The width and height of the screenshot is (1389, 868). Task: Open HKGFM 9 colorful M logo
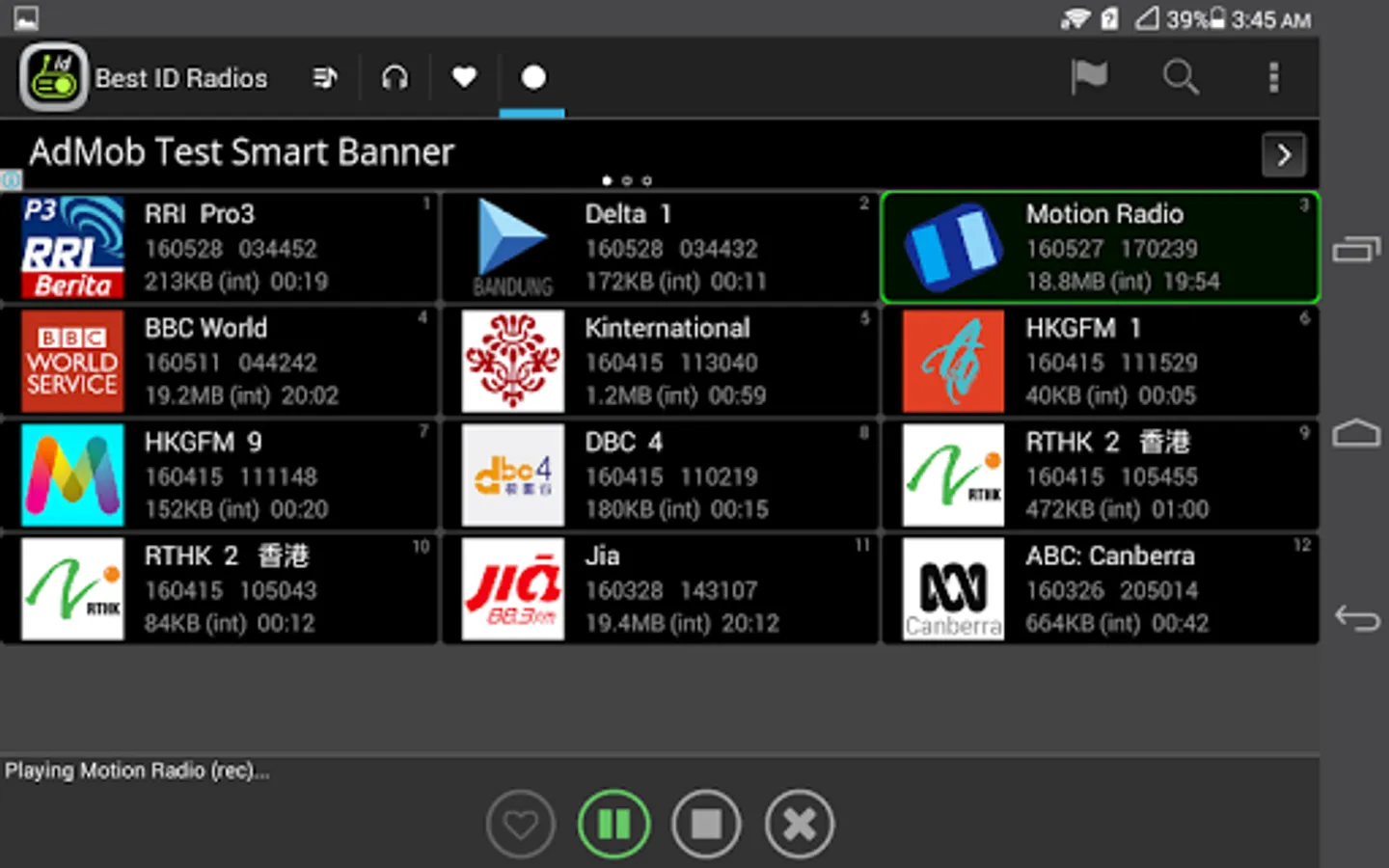[x=72, y=475]
